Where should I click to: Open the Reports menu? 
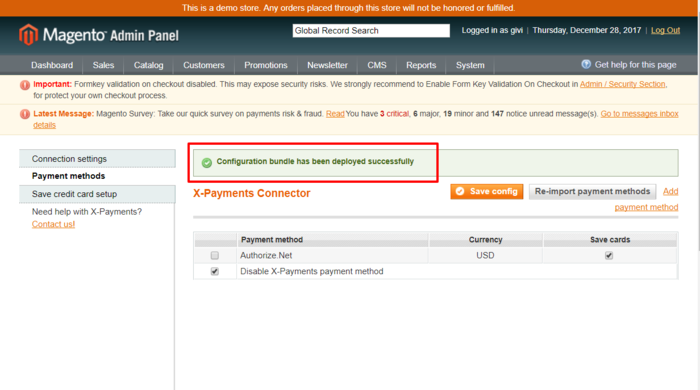421,65
